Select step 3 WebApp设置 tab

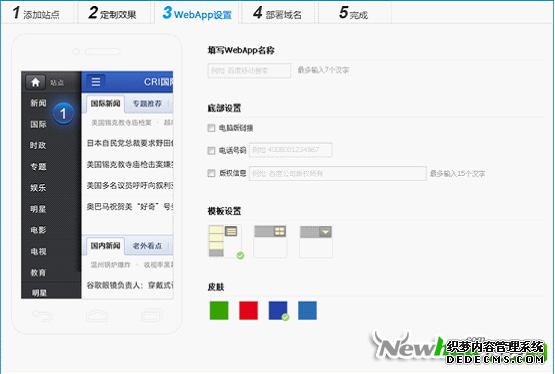click(x=197, y=13)
